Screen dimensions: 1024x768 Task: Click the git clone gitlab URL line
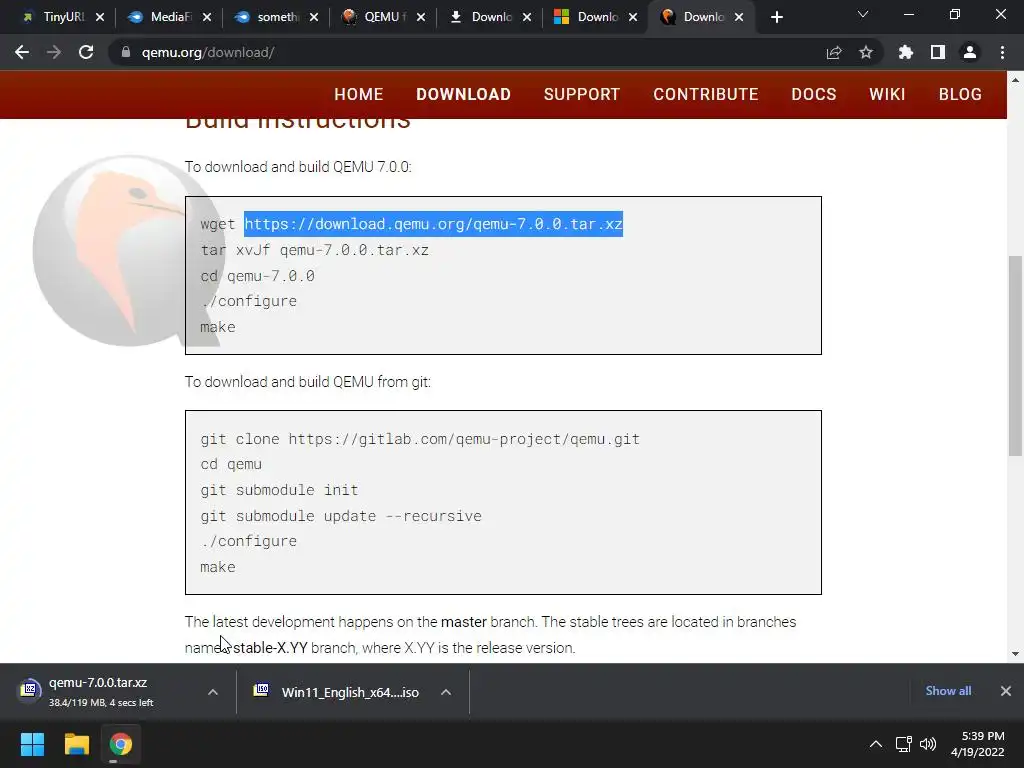tap(420, 439)
